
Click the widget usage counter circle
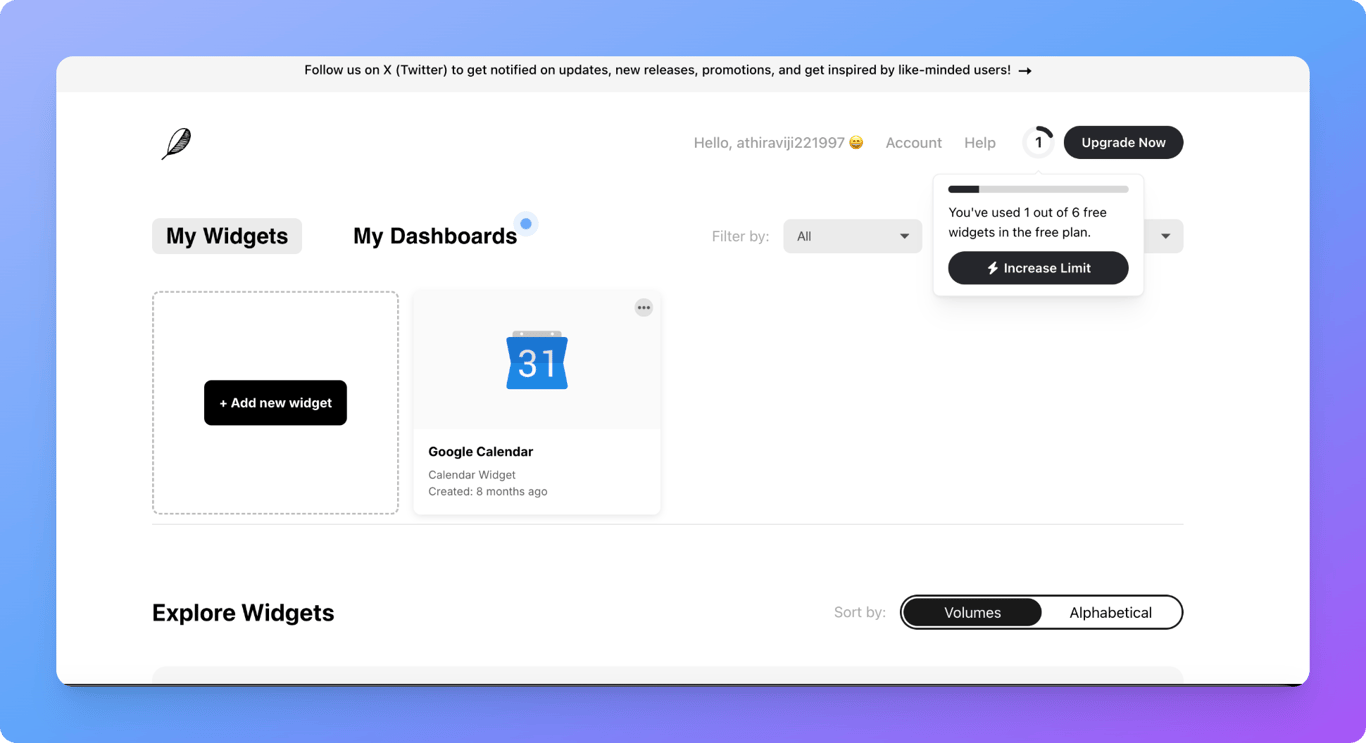click(1038, 142)
